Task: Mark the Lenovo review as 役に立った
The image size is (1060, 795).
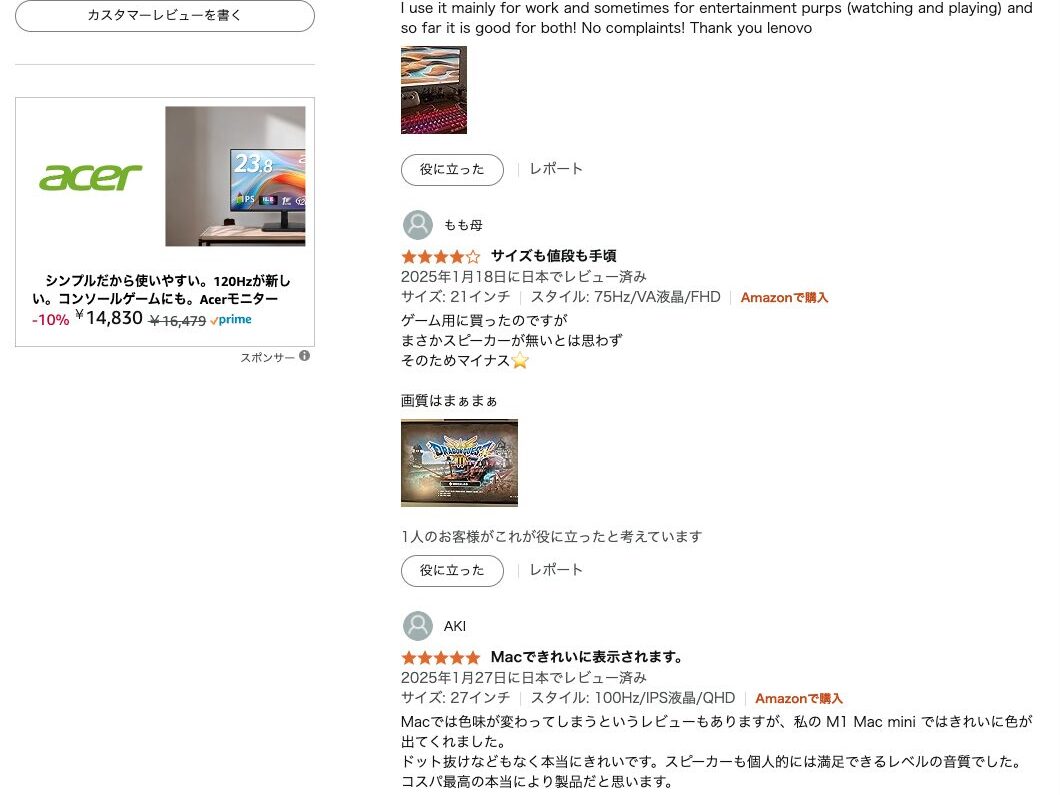Action: tap(452, 170)
